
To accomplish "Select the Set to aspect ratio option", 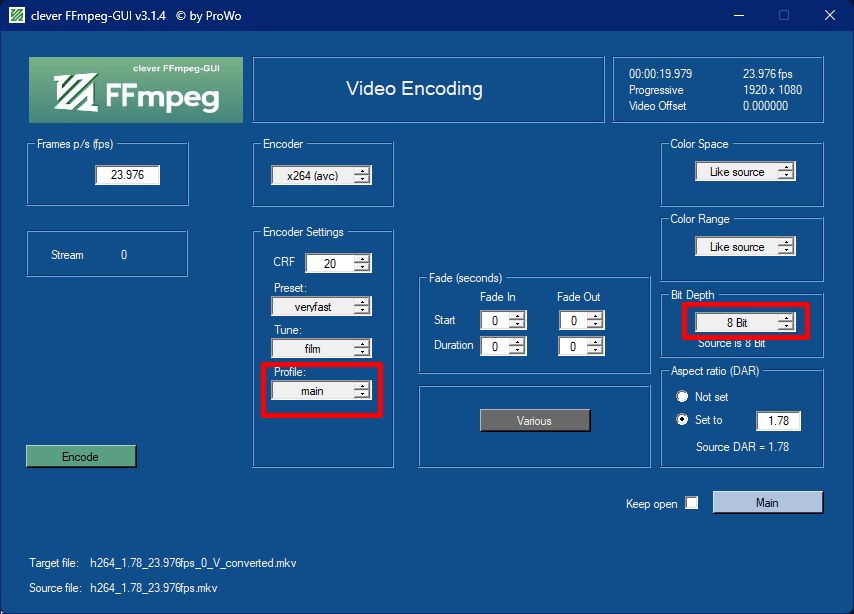I will [x=682, y=420].
